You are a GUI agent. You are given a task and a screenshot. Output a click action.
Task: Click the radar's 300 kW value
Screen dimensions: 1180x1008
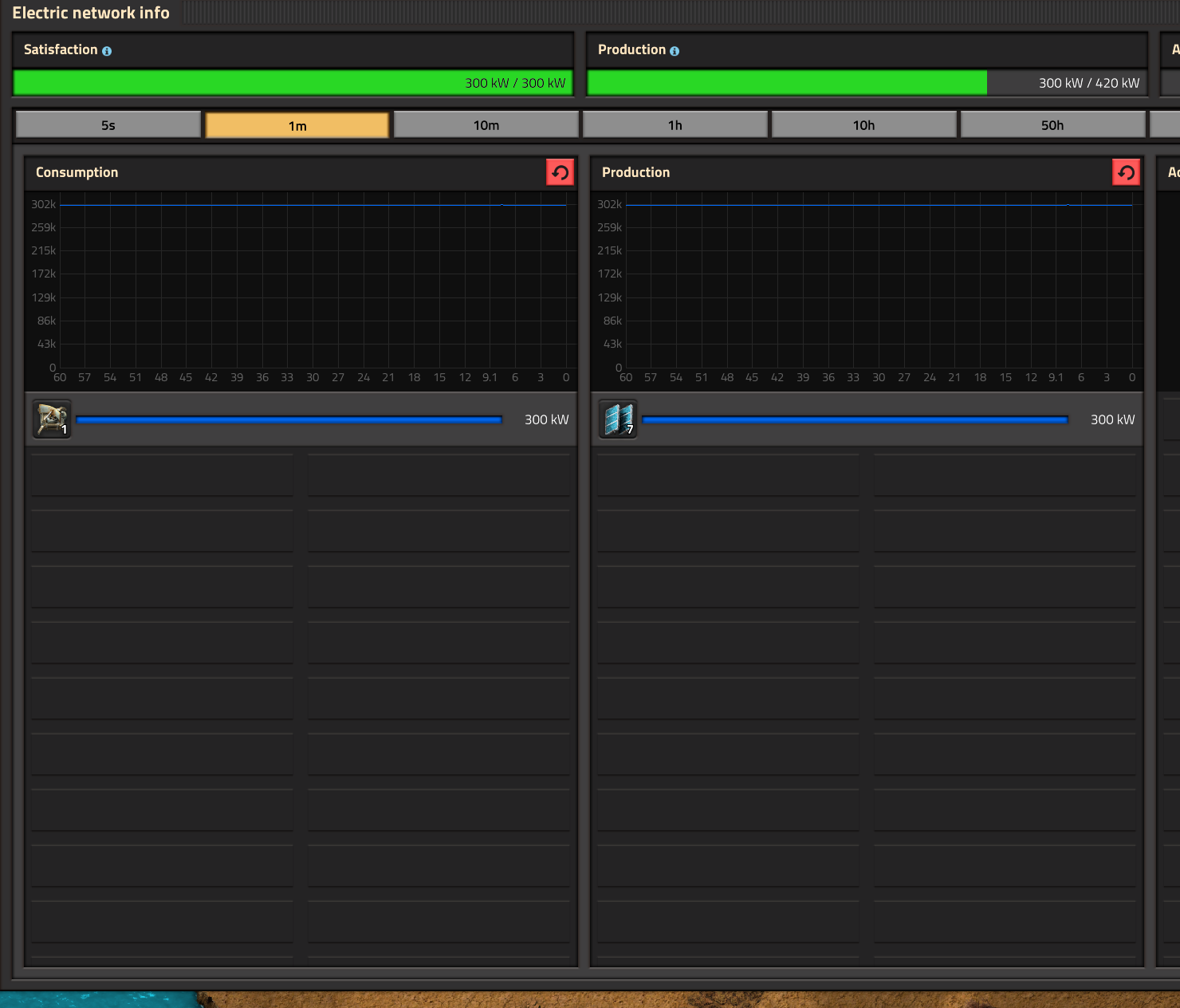click(x=546, y=419)
